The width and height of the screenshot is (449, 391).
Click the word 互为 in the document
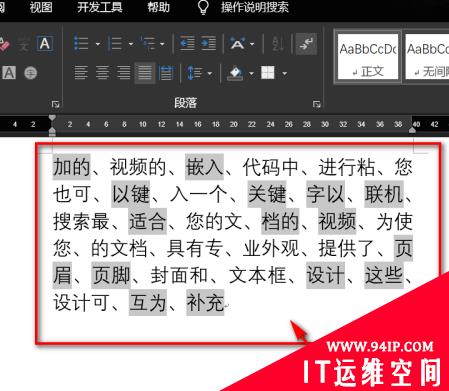147,303
